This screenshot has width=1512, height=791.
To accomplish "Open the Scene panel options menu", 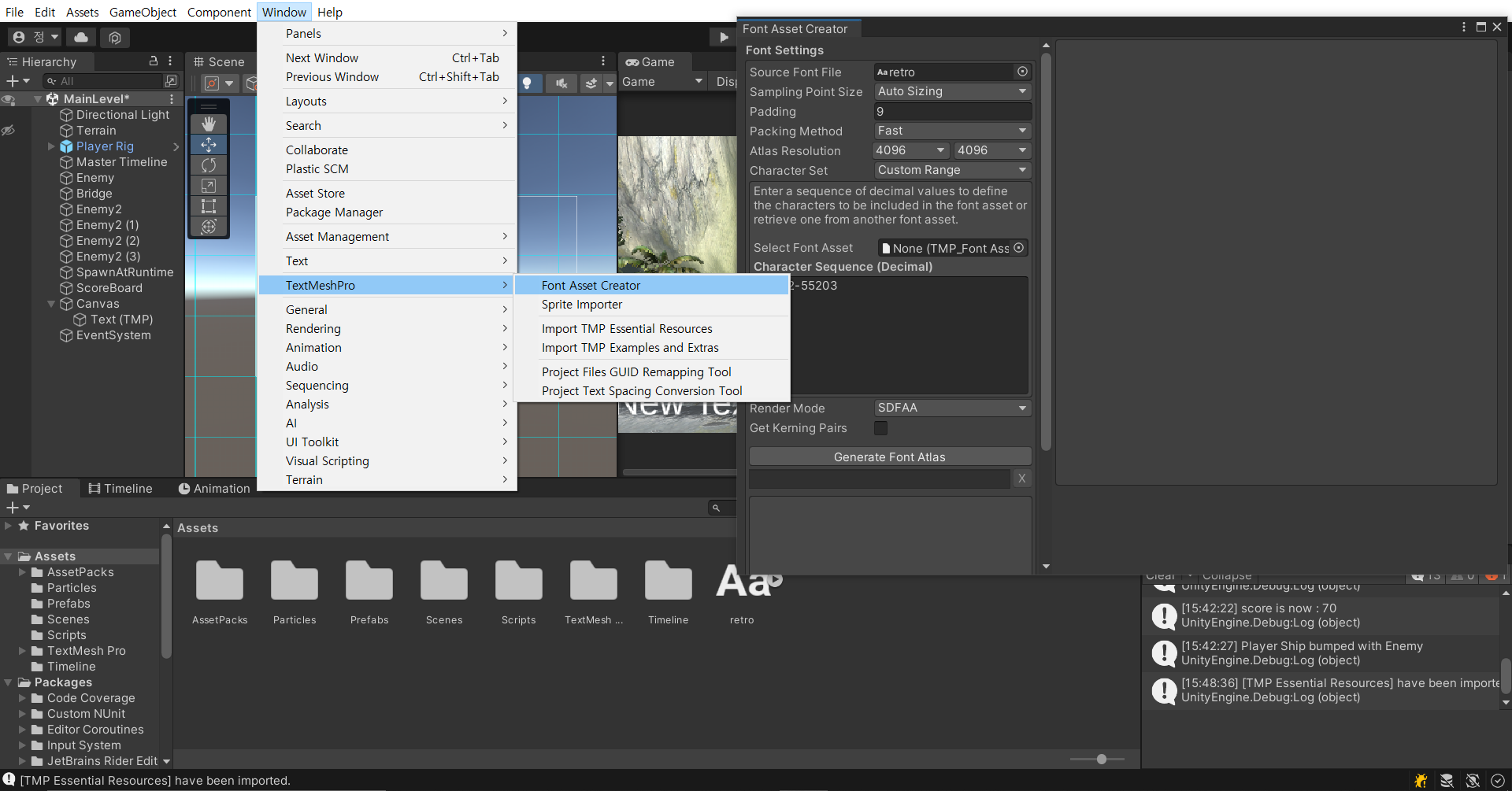I will coord(603,61).
